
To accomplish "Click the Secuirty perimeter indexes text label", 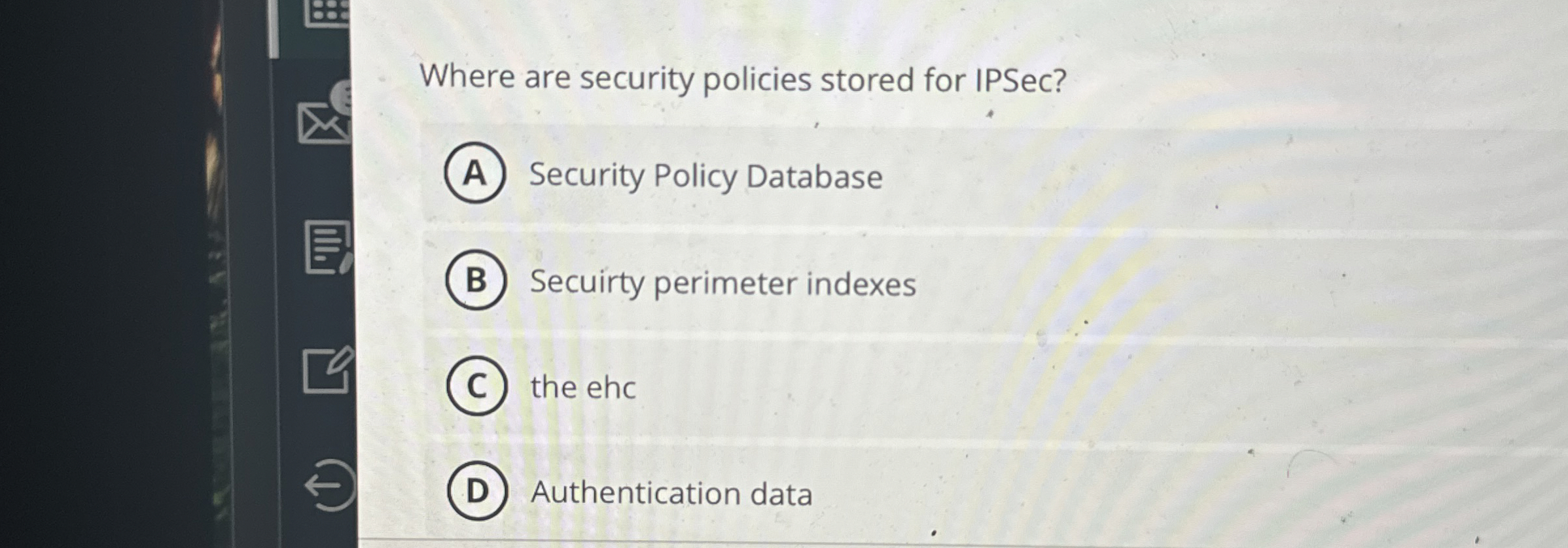I will pos(722,283).
